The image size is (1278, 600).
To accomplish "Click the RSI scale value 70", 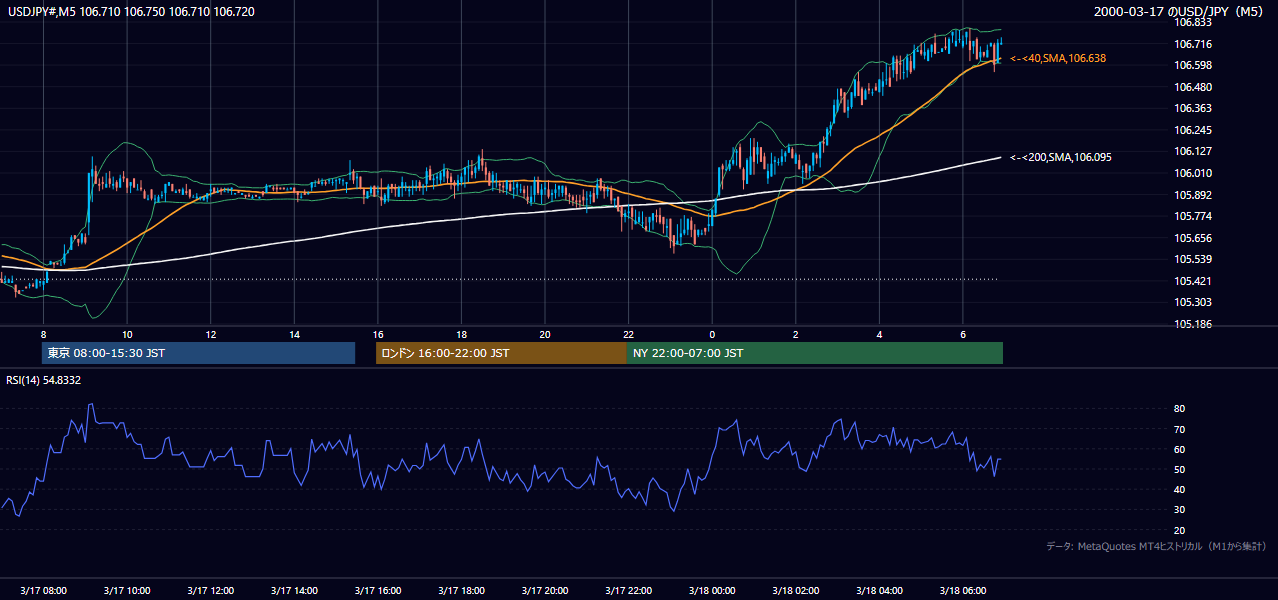I will [1180, 429].
